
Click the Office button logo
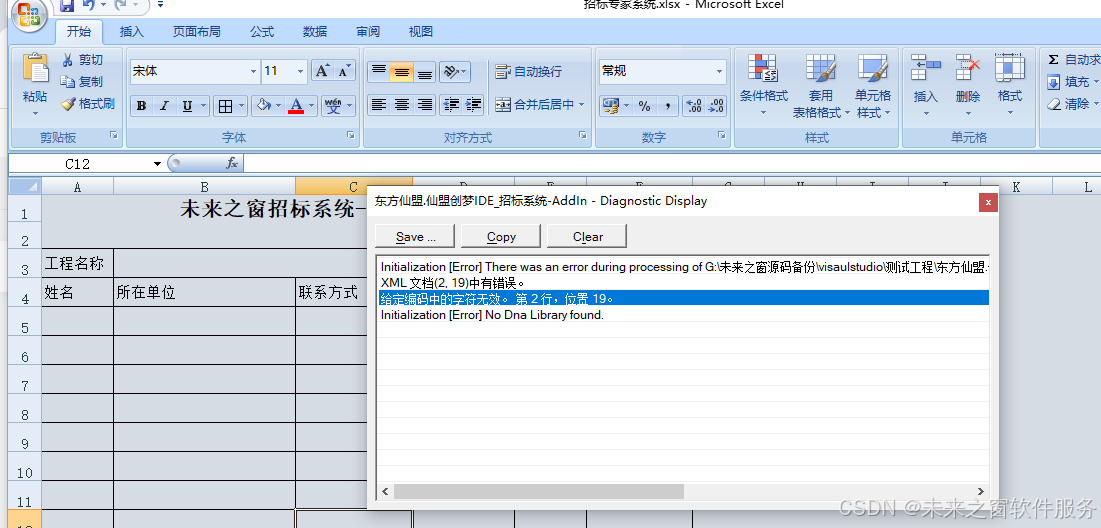point(29,13)
